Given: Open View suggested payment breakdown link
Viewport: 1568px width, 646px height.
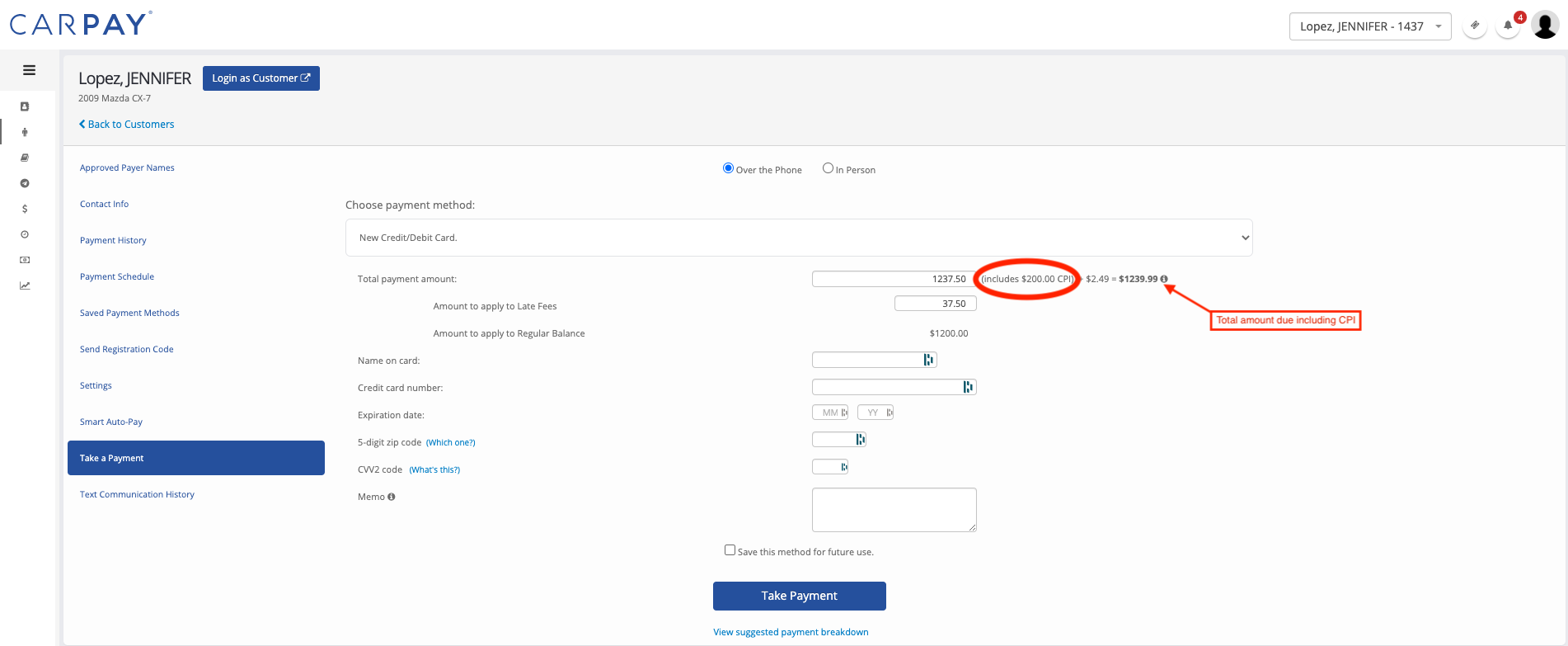Looking at the screenshot, I should [x=791, y=632].
